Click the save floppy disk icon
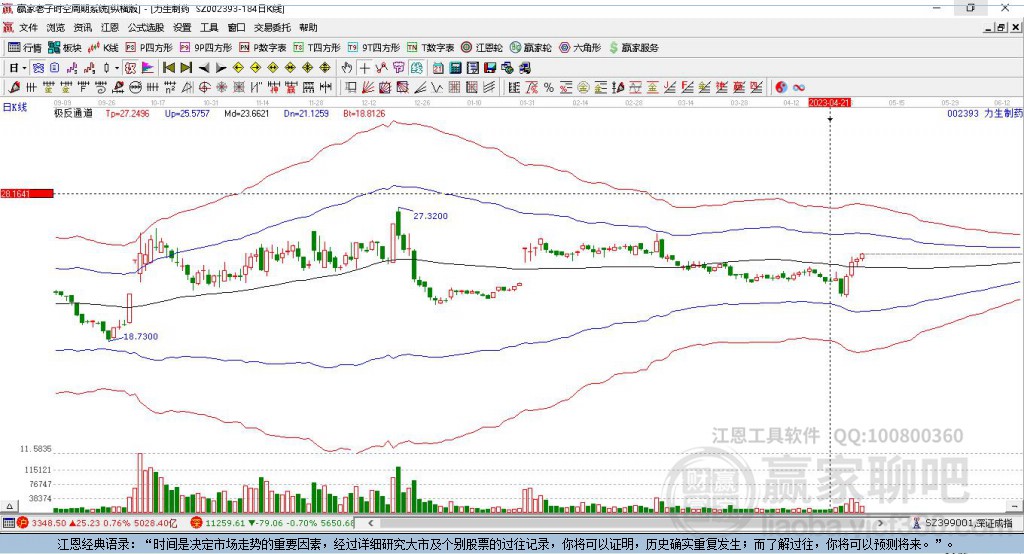This screenshot has height=554, width=1024. click(x=490, y=68)
